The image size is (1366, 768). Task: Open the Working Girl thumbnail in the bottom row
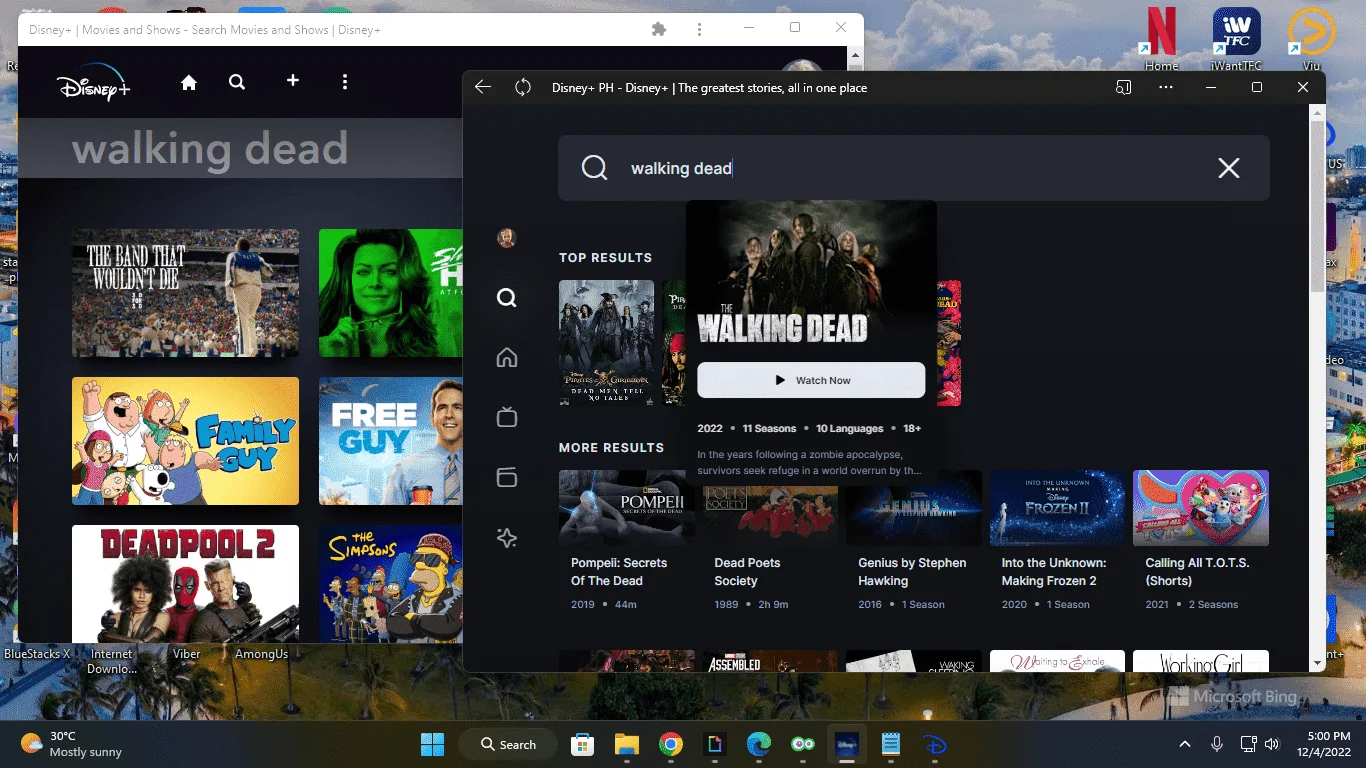(x=1201, y=661)
